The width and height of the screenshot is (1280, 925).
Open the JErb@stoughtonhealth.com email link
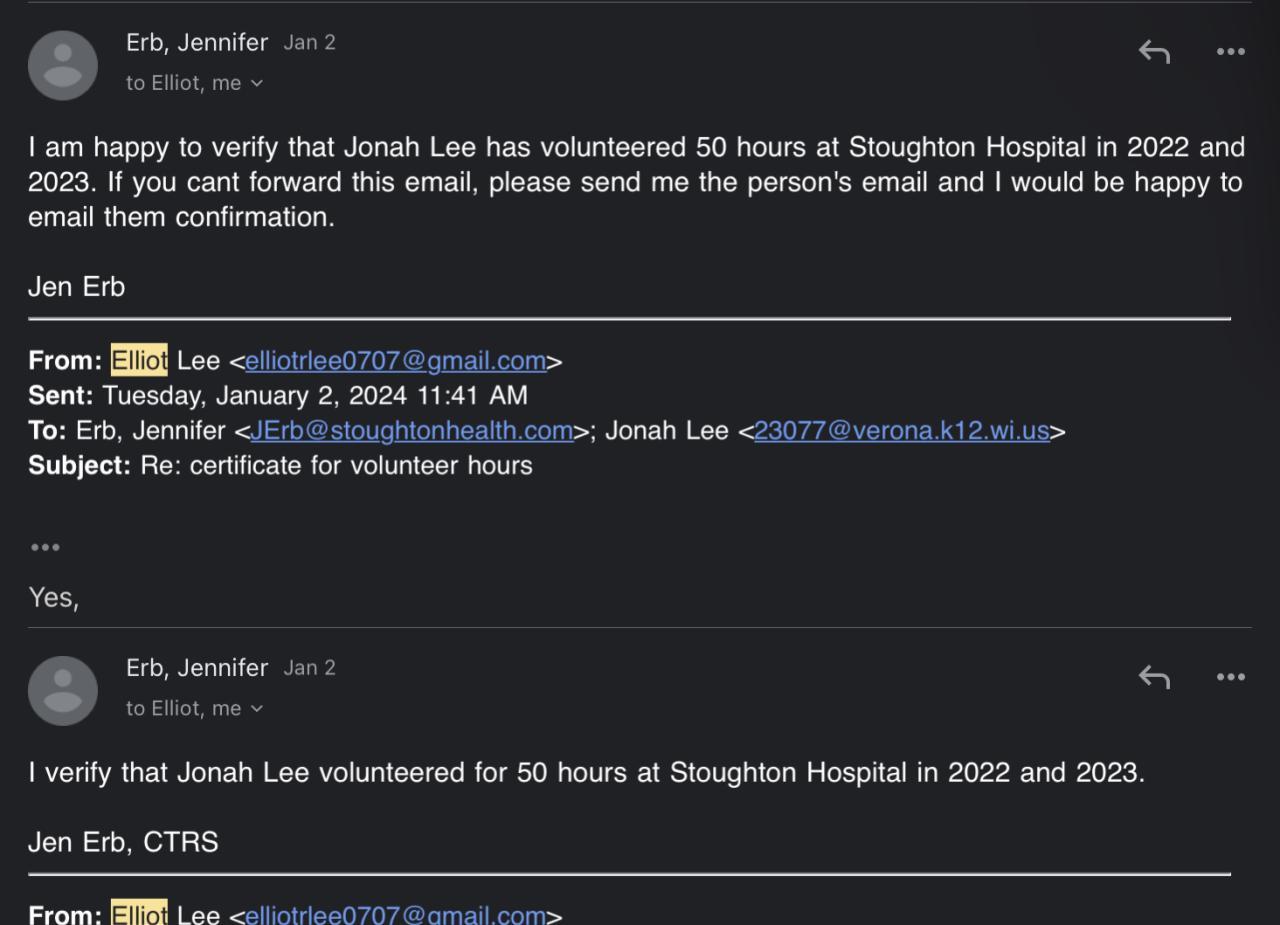coord(411,431)
